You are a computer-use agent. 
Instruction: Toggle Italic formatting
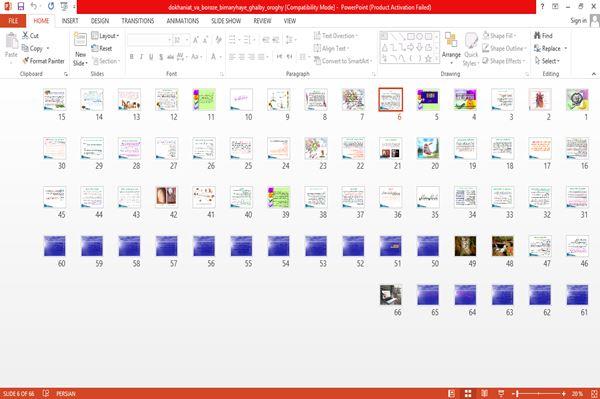tap(141, 57)
